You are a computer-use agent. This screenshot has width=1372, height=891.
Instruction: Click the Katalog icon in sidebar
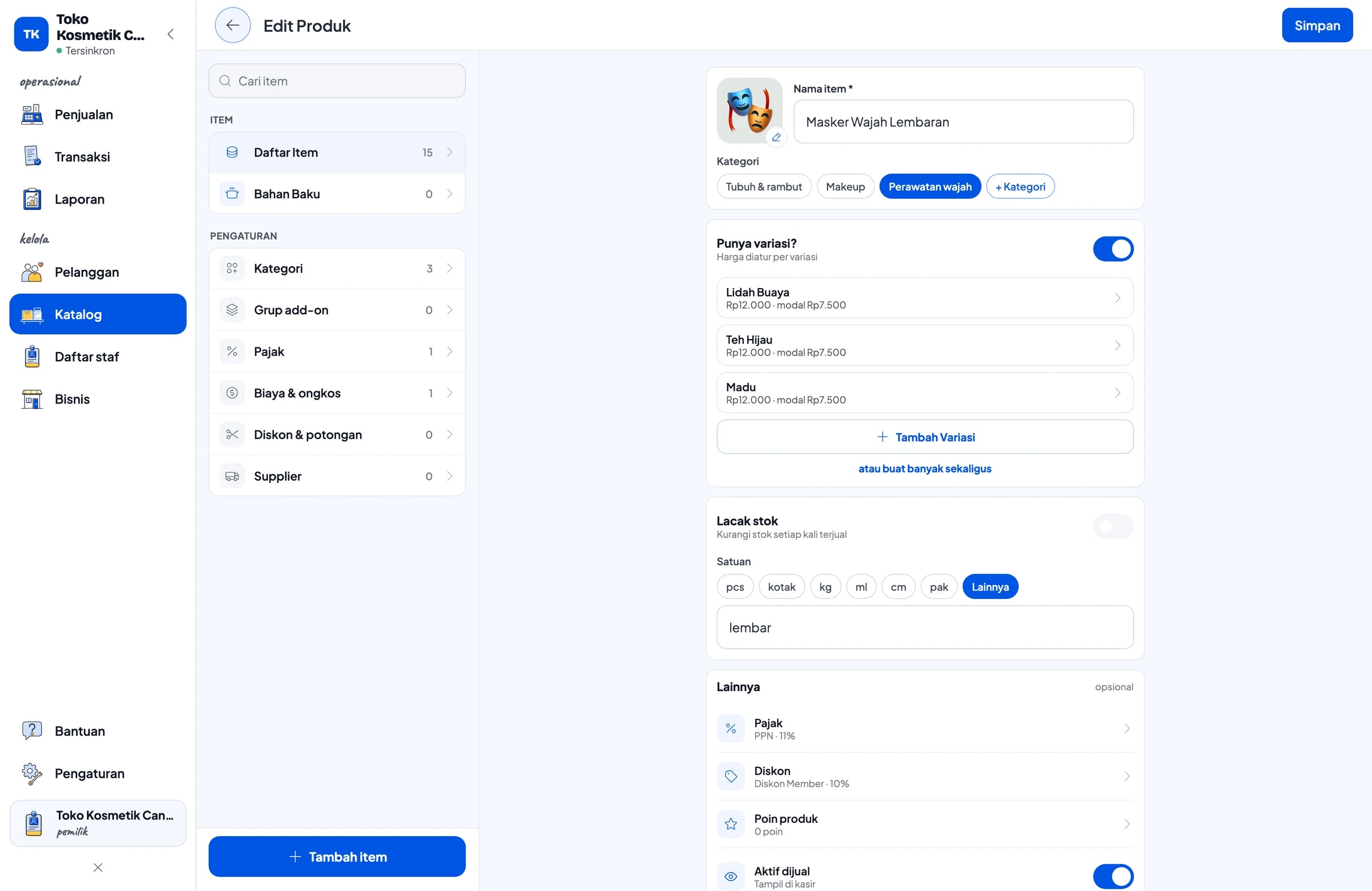(x=31, y=315)
